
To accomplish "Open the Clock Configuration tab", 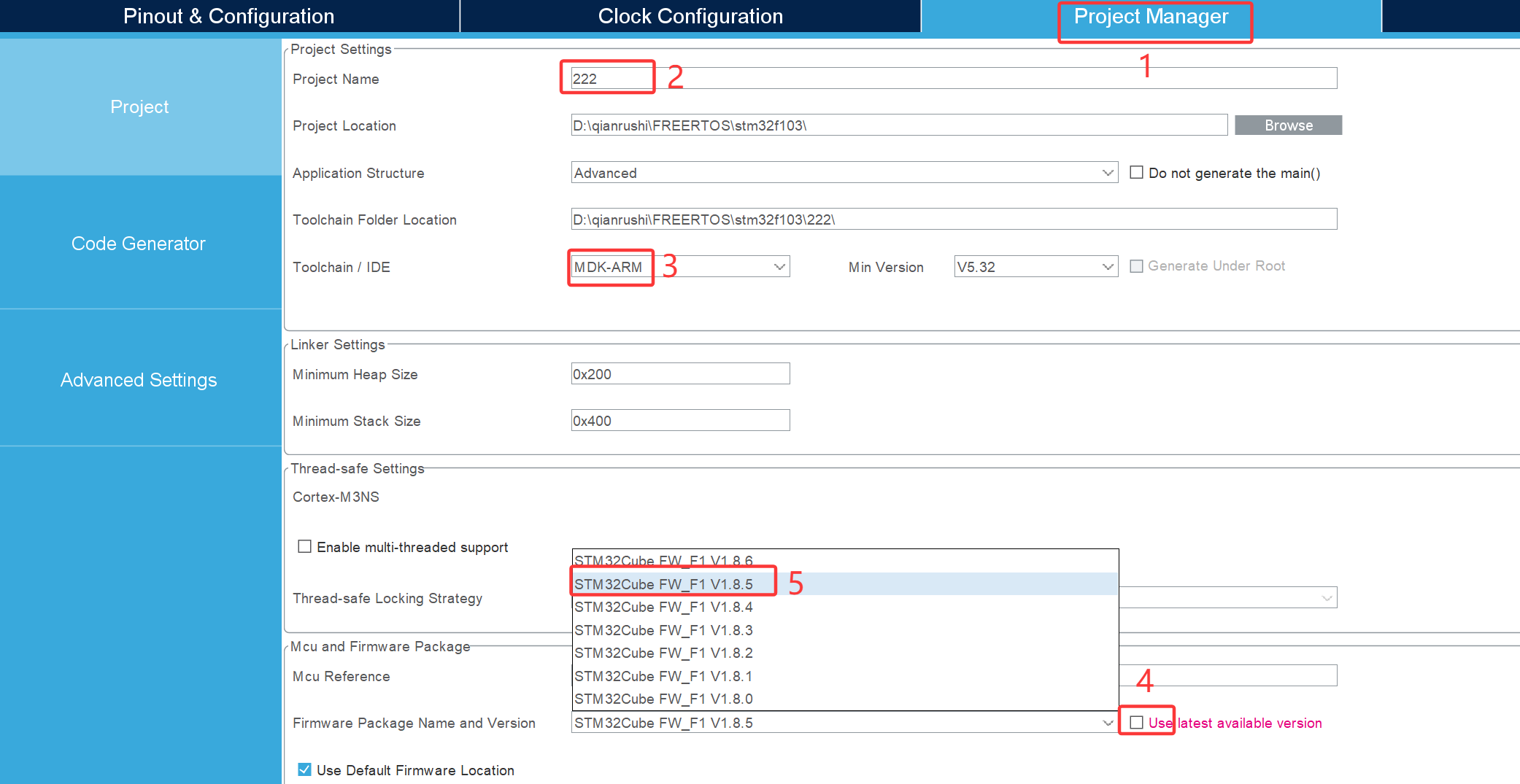I will 690,16.
